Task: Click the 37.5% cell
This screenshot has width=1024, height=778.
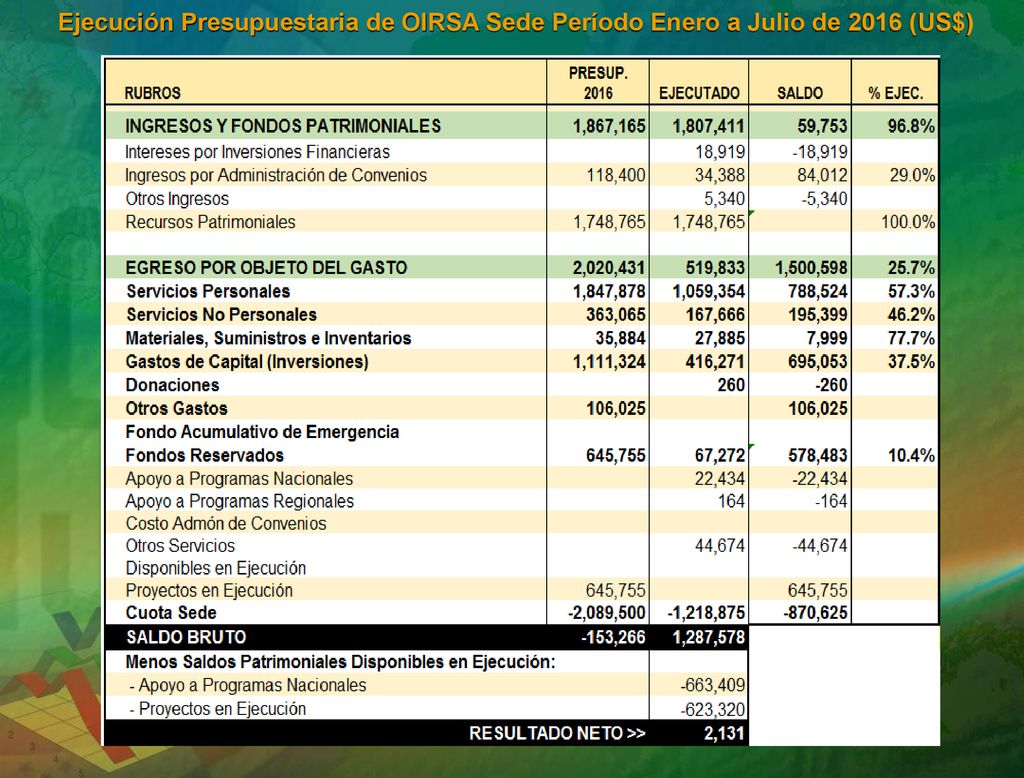Action: tap(910, 361)
